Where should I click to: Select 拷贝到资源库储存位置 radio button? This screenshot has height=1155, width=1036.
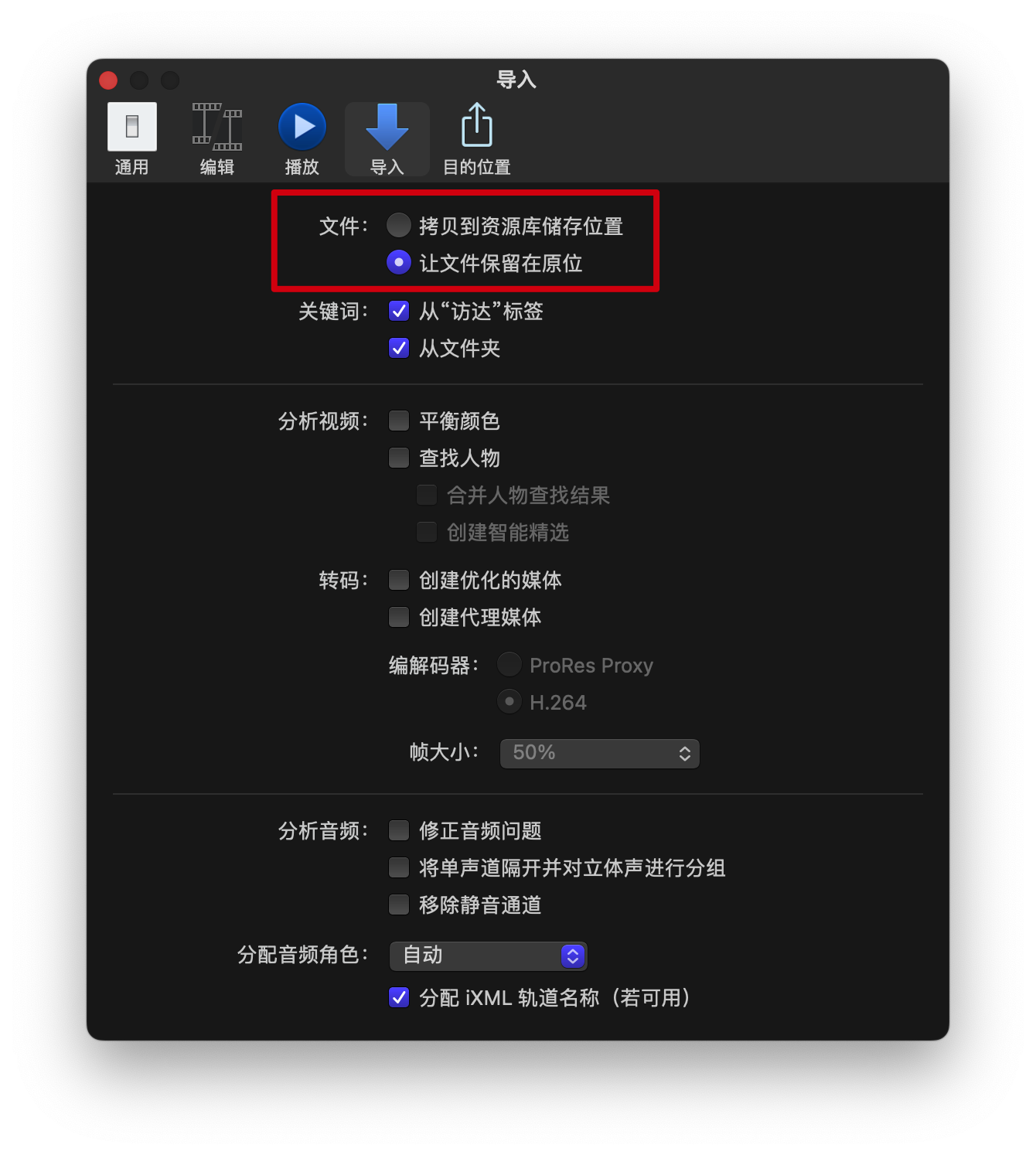pos(399,225)
